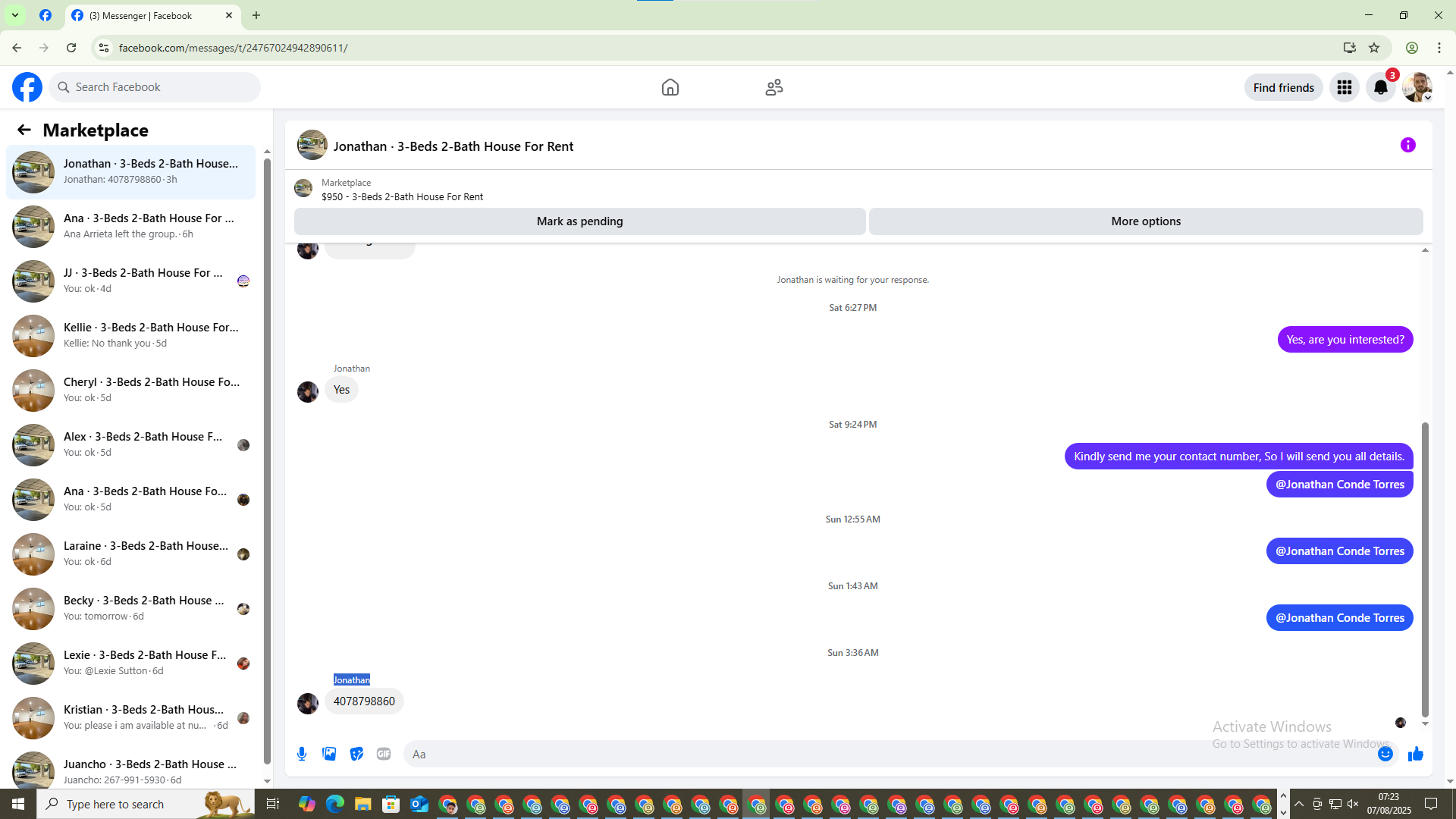Click More options button
This screenshot has height=819, width=1456.
1145,221
